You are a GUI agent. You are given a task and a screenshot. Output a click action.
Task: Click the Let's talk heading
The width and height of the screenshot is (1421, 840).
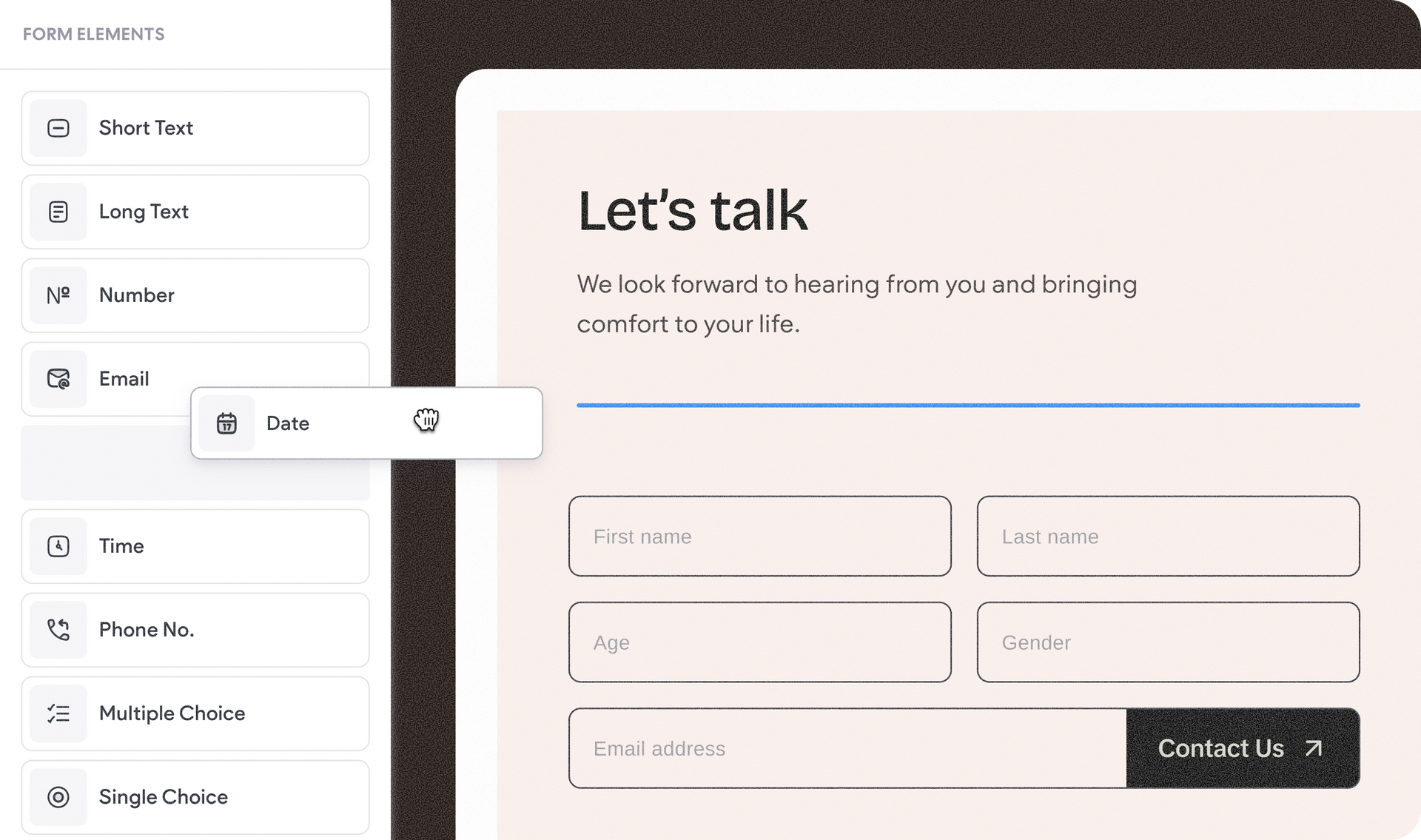693,212
